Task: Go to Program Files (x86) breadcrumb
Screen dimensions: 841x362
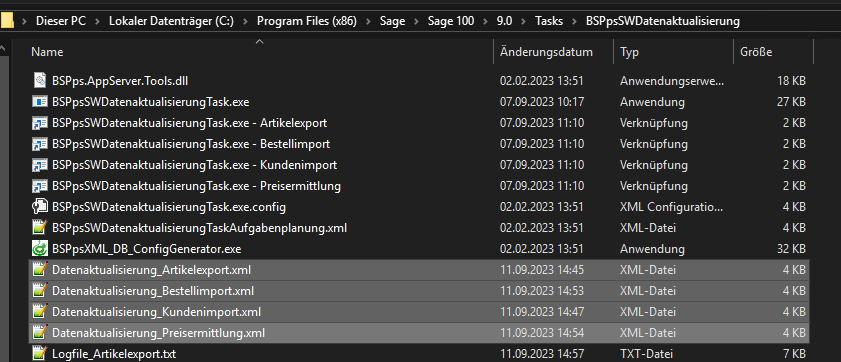Action: click(307, 21)
